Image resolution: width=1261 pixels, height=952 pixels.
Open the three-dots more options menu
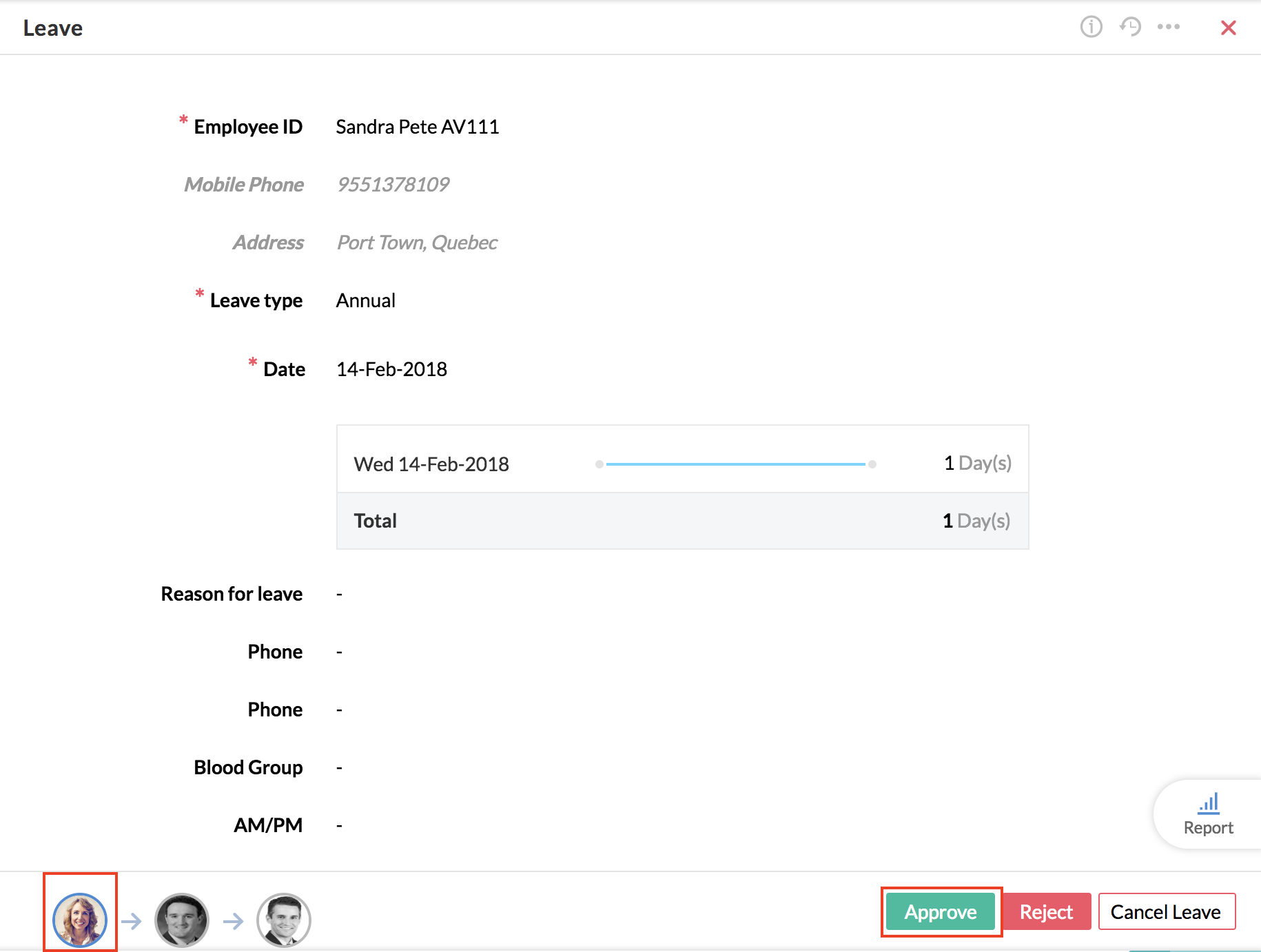click(1169, 27)
